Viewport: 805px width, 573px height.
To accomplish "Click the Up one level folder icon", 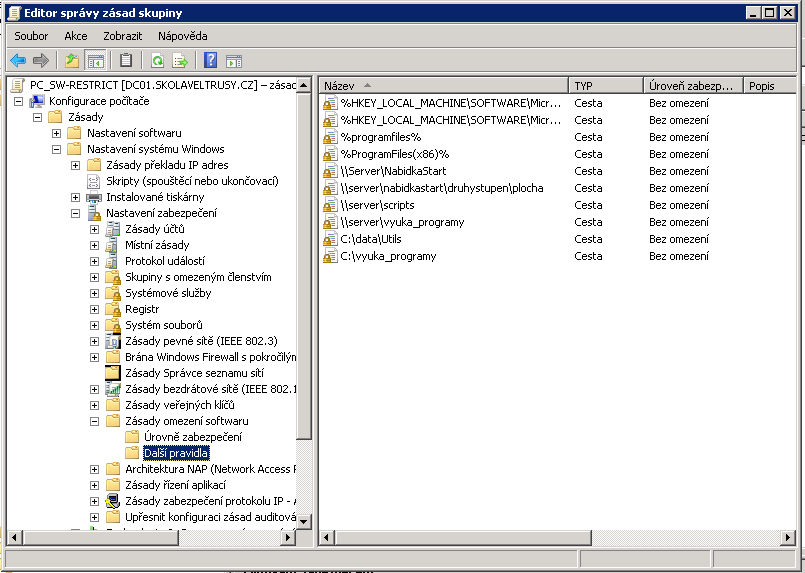I will click(72, 60).
